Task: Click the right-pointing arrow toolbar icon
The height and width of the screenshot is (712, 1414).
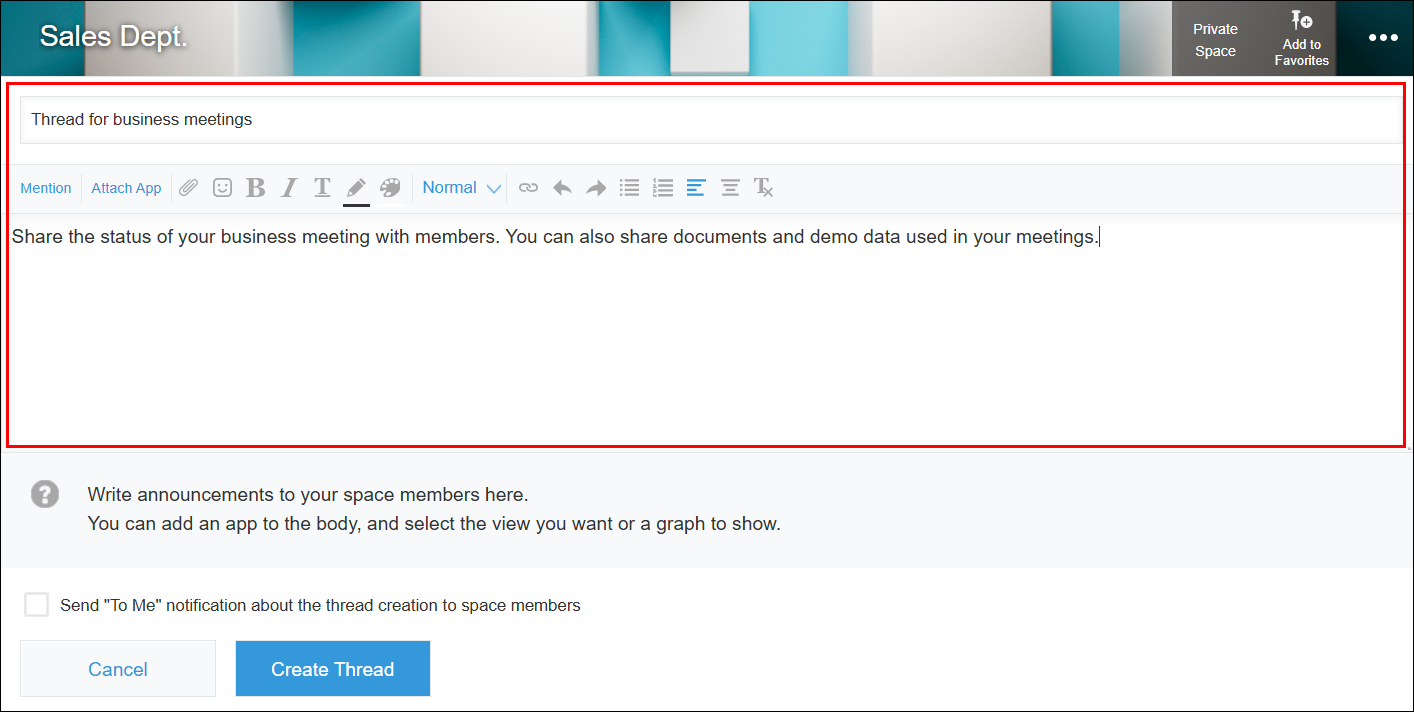Action: click(x=596, y=188)
